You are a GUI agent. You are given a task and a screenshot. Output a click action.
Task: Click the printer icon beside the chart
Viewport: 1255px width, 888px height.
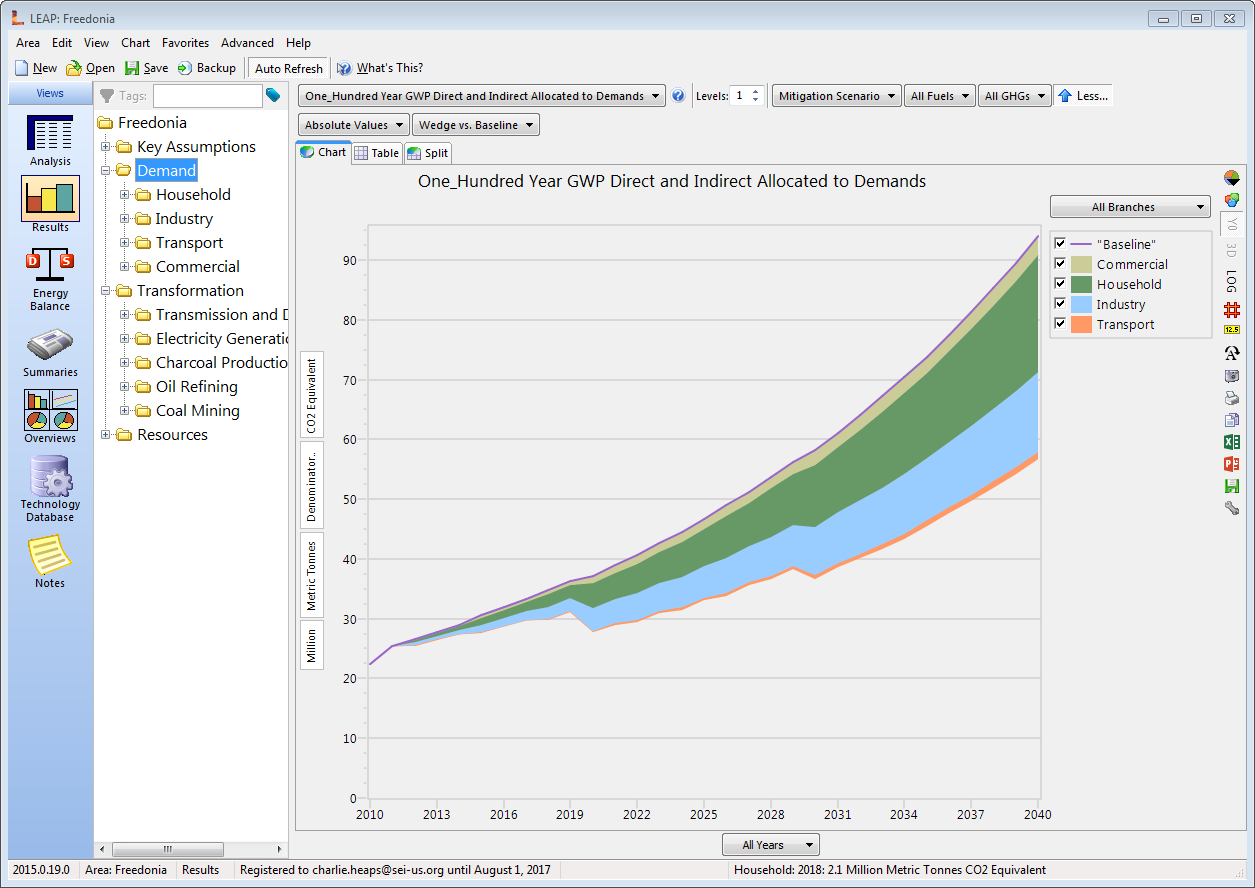[x=1231, y=398]
